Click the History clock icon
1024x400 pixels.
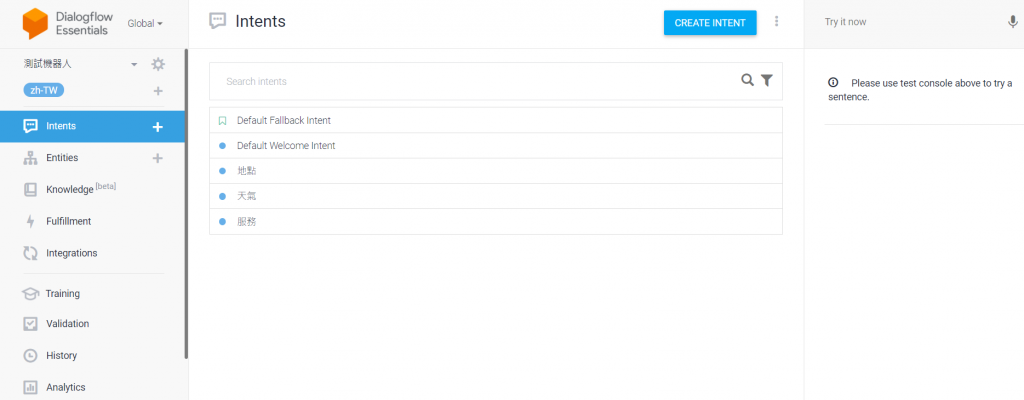pos(30,356)
